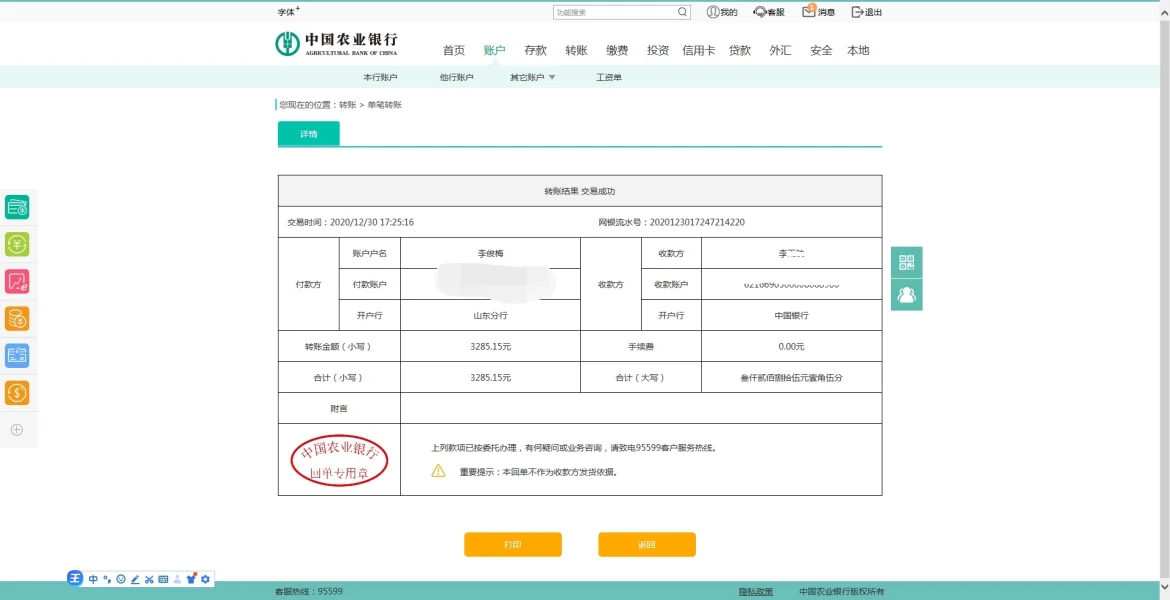Click the magnifier search icon
This screenshot has height=600, width=1170.
click(x=682, y=12)
